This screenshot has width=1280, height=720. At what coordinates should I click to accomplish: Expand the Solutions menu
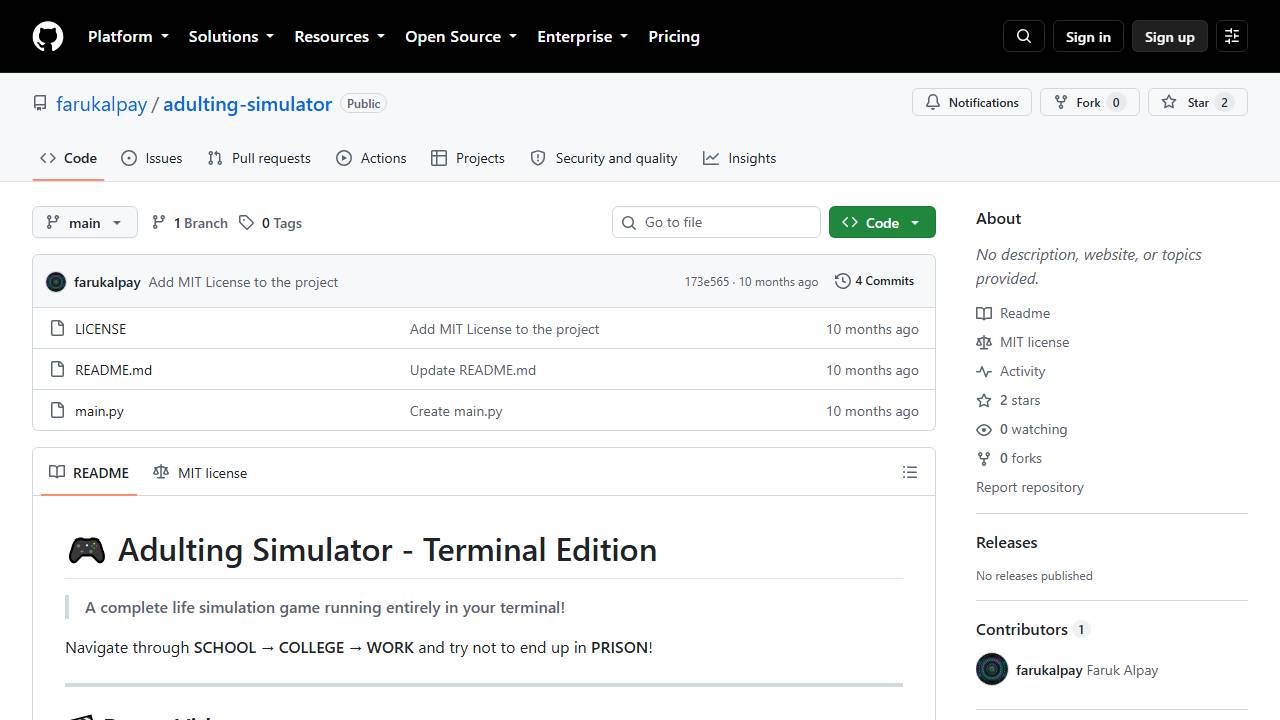click(231, 36)
